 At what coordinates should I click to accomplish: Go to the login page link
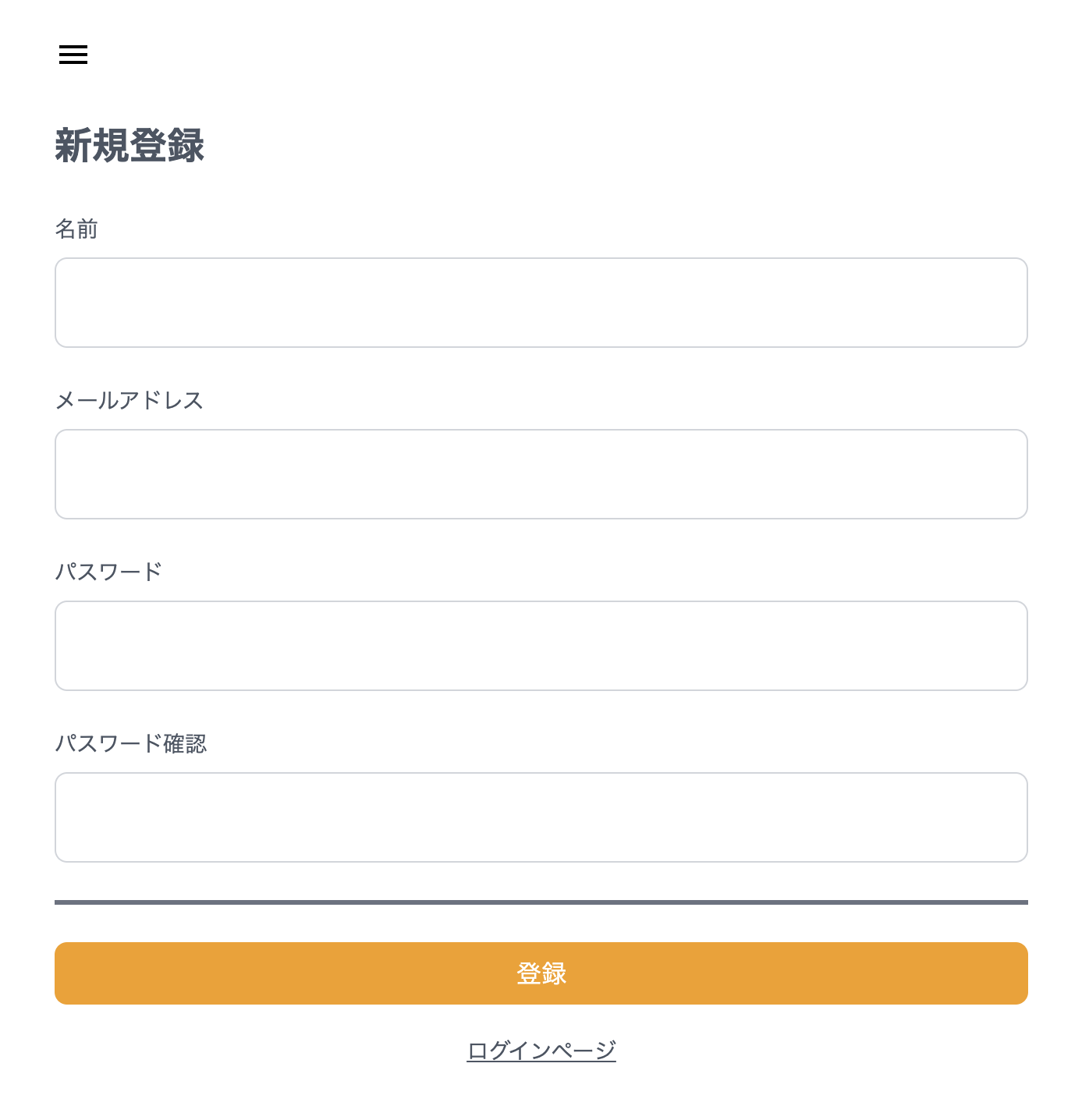pos(541,1051)
